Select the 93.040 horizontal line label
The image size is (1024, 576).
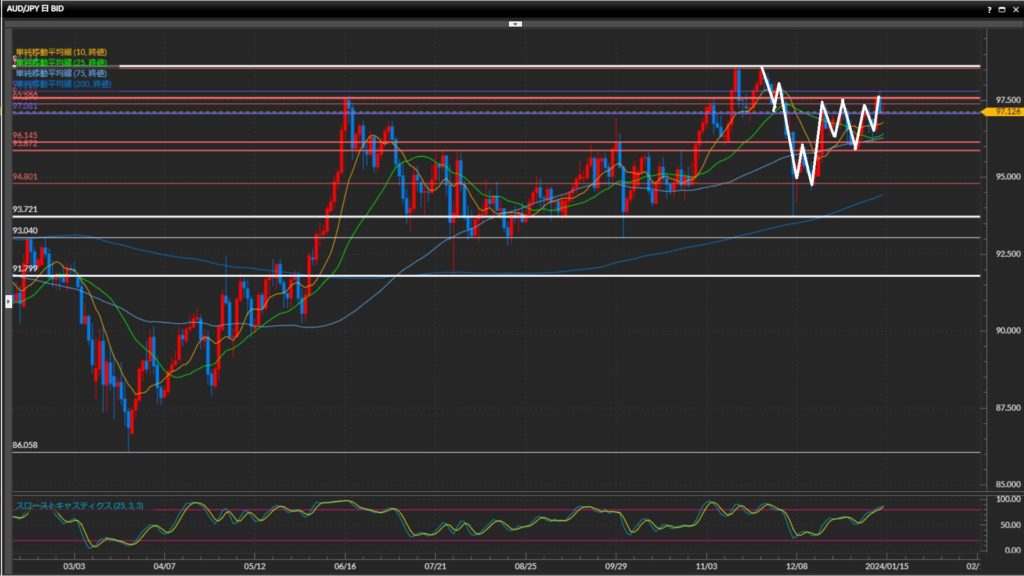coord(26,230)
